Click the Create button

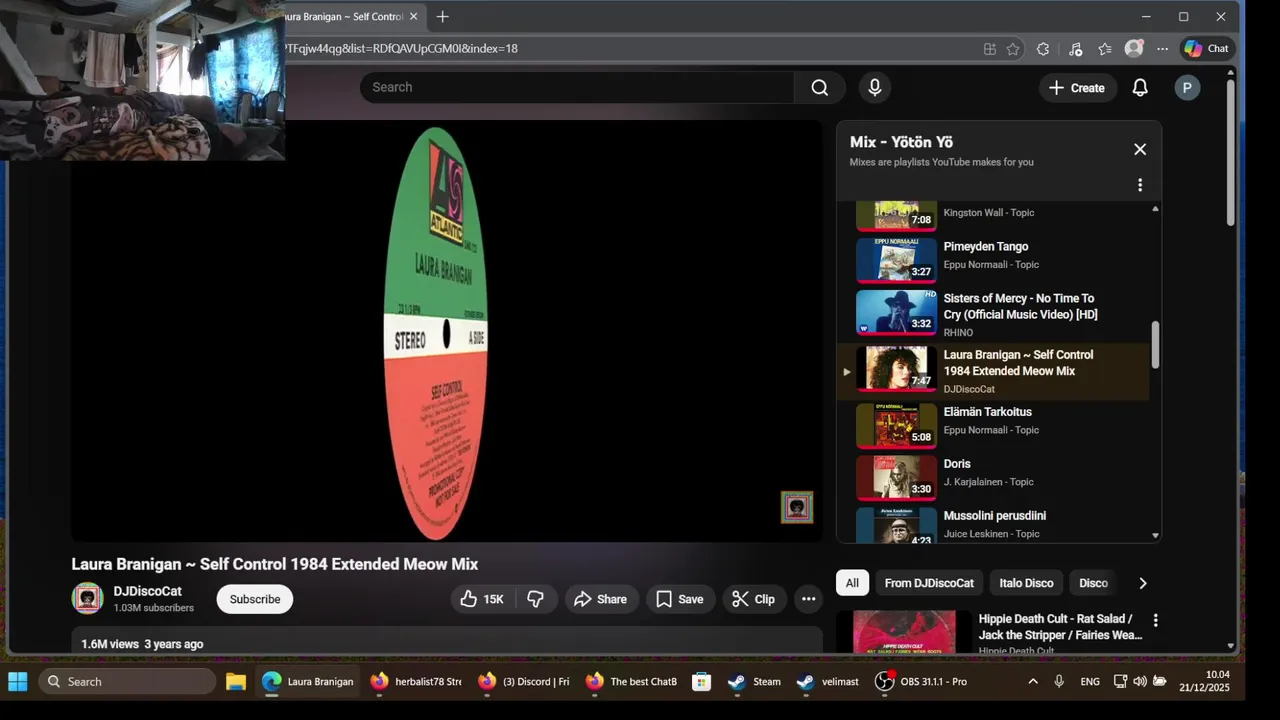pyautogui.click(x=1077, y=88)
